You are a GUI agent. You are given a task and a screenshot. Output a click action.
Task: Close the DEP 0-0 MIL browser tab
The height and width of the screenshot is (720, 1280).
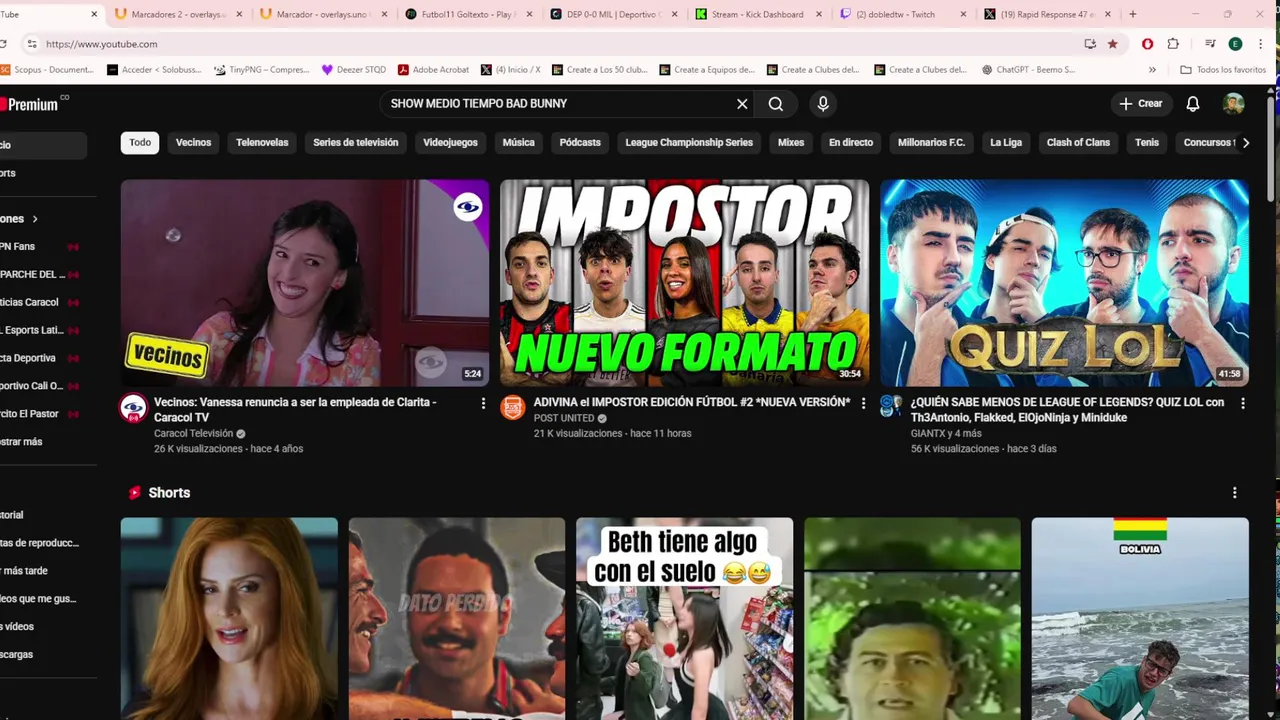pos(674,14)
